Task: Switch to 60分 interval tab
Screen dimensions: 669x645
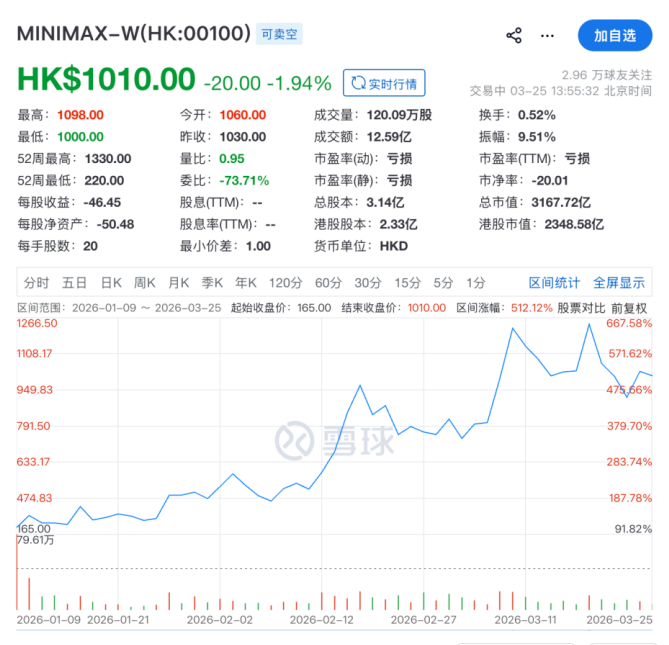Action: pos(329,282)
